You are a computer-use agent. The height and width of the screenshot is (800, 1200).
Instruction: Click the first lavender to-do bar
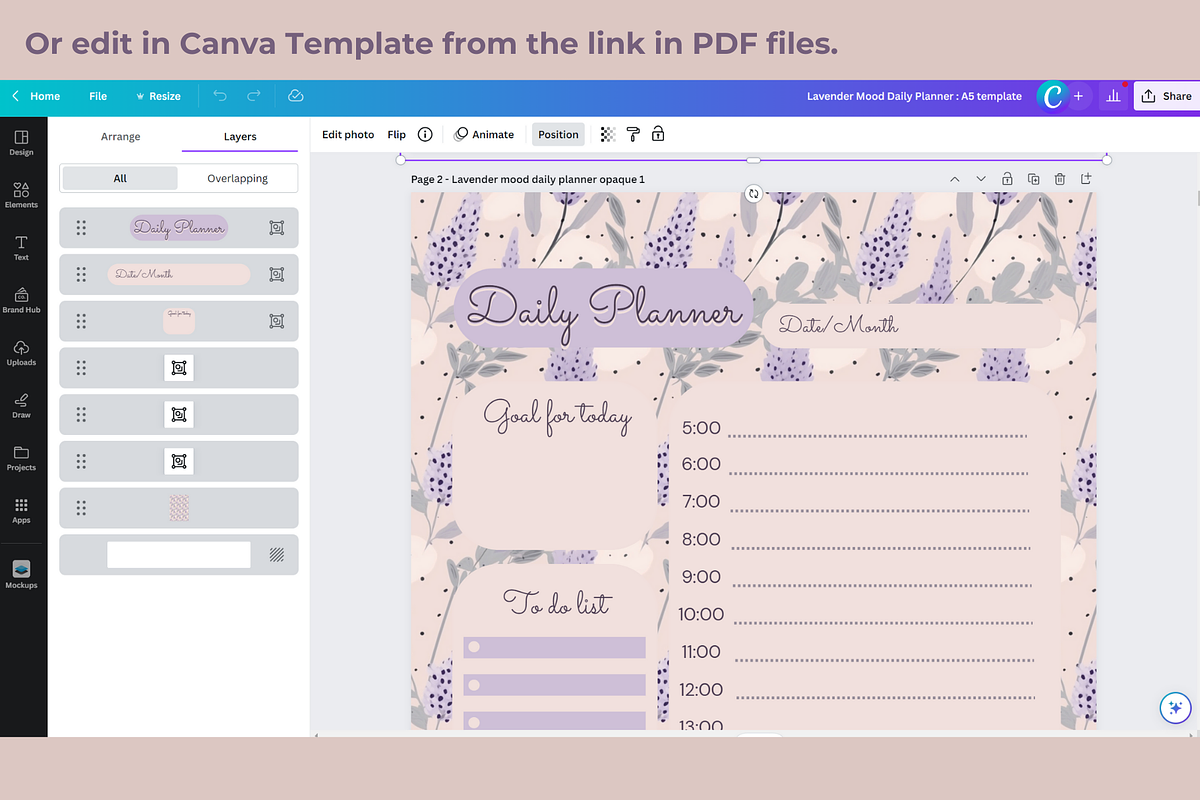pyautogui.click(x=554, y=647)
